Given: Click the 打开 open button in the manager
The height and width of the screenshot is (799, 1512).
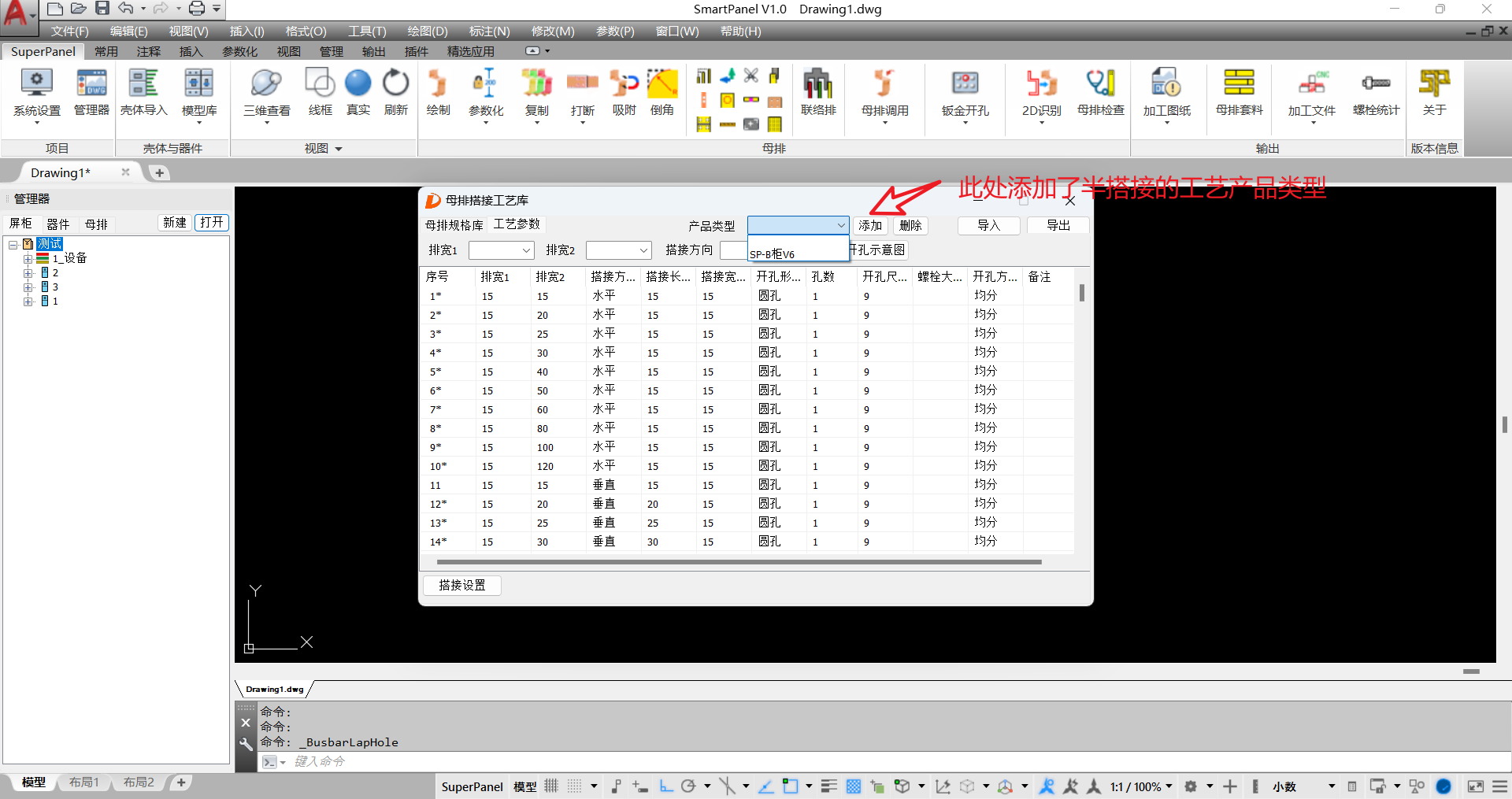Looking at the screenshot, I should (x=212, y=223).
